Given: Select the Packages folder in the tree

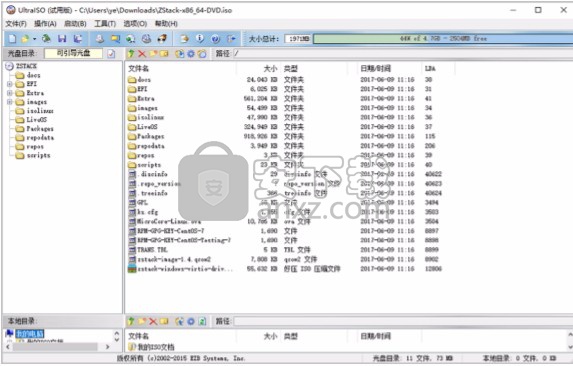Looking at the screenshot, I should [40, 129].
